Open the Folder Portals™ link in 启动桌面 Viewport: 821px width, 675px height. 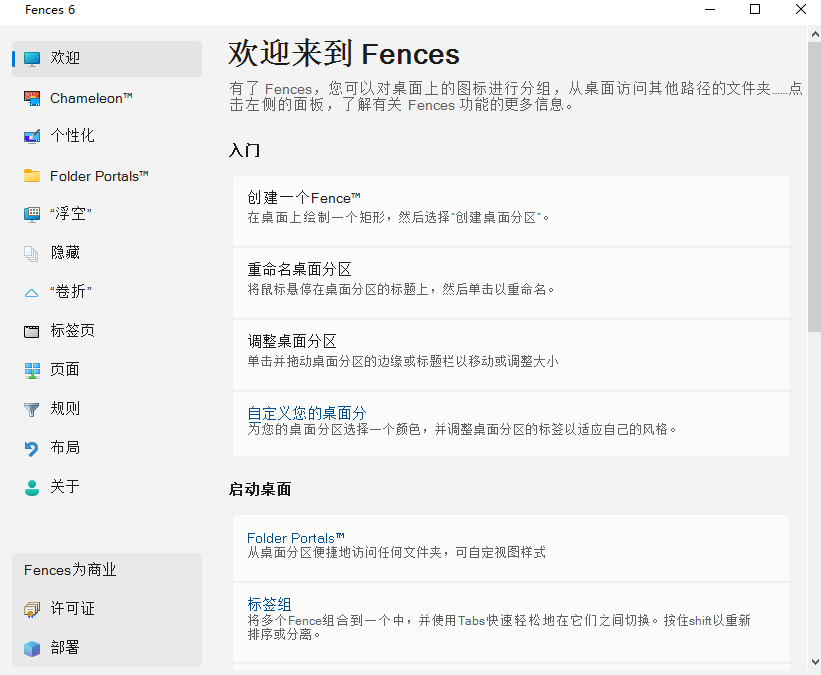[296, 538]
